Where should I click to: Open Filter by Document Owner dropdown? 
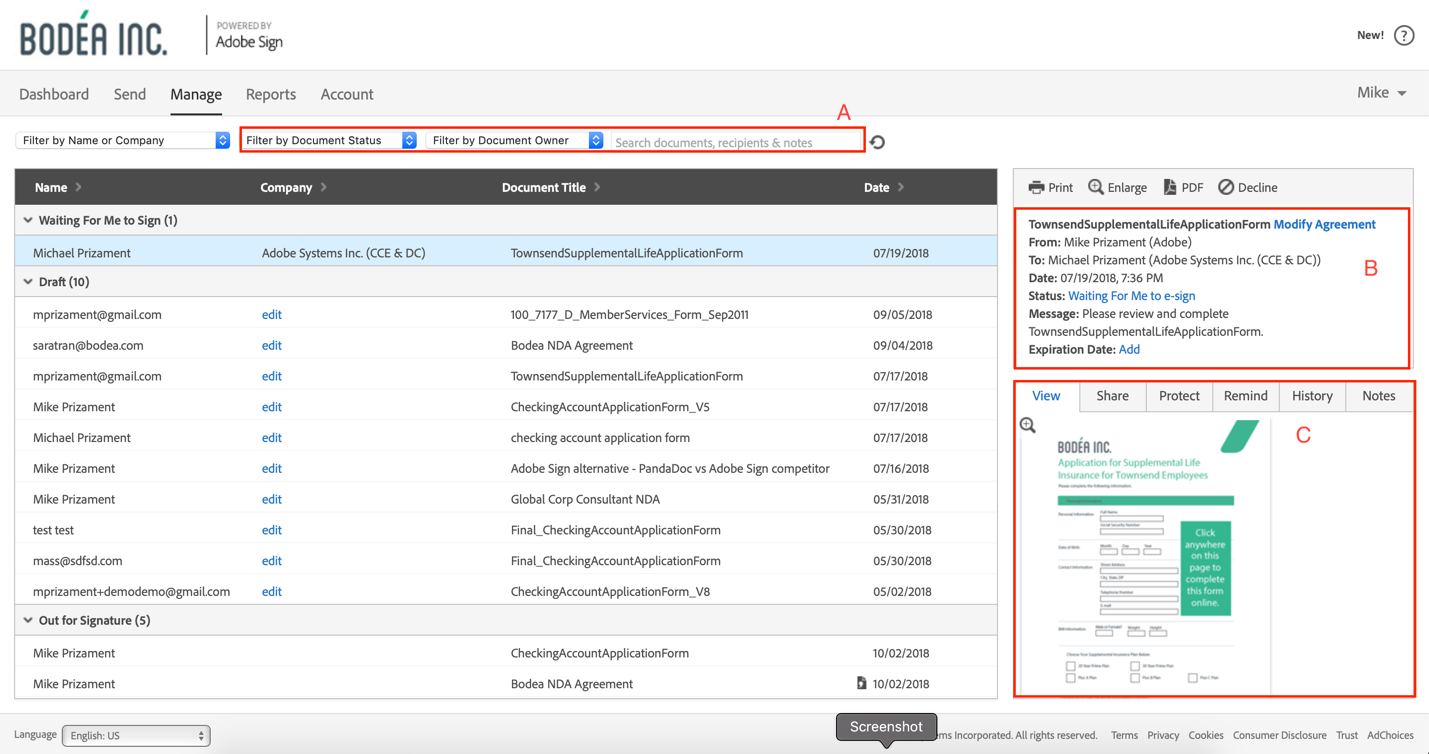pyautogui.click(x=516, y=141)
